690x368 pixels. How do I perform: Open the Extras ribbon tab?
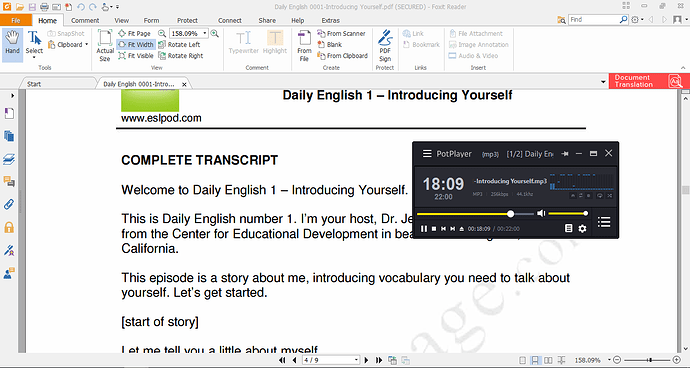pos(330,20)
